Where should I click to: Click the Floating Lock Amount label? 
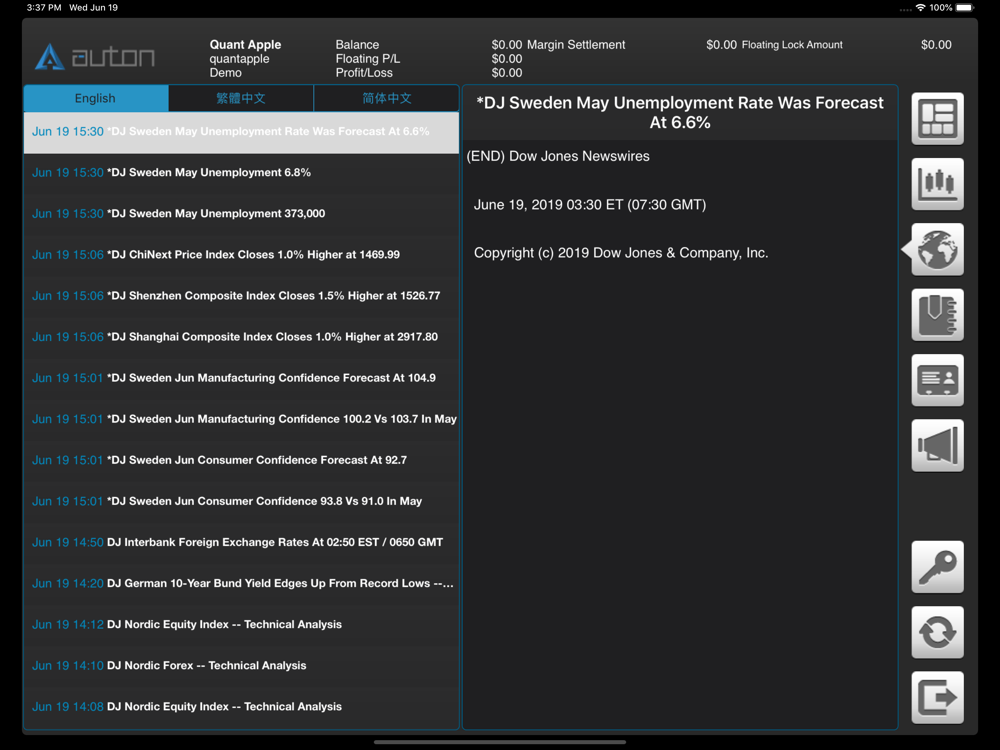(x=792, y=45)
